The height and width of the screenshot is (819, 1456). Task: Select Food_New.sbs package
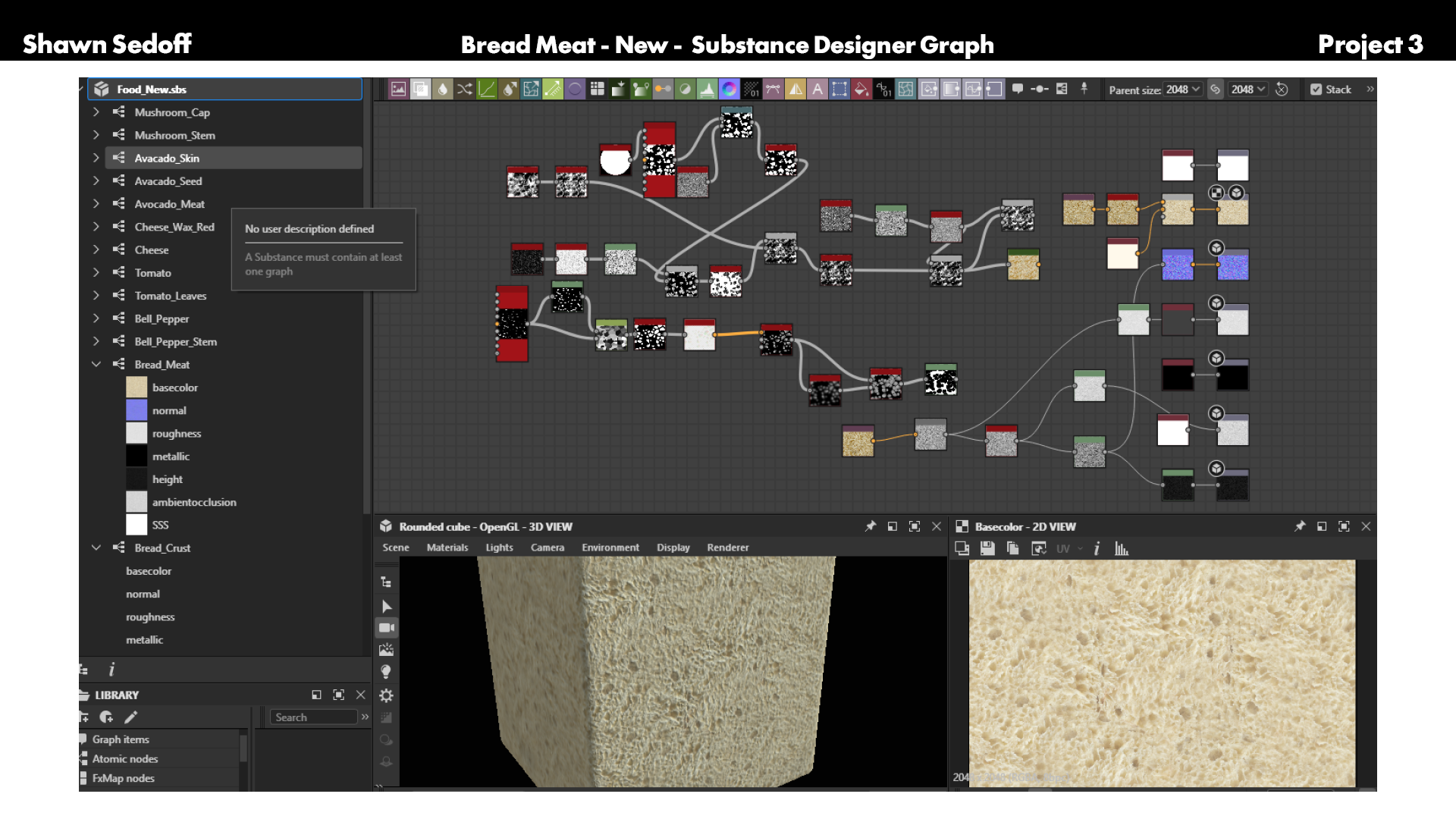[x=224, y=89]
